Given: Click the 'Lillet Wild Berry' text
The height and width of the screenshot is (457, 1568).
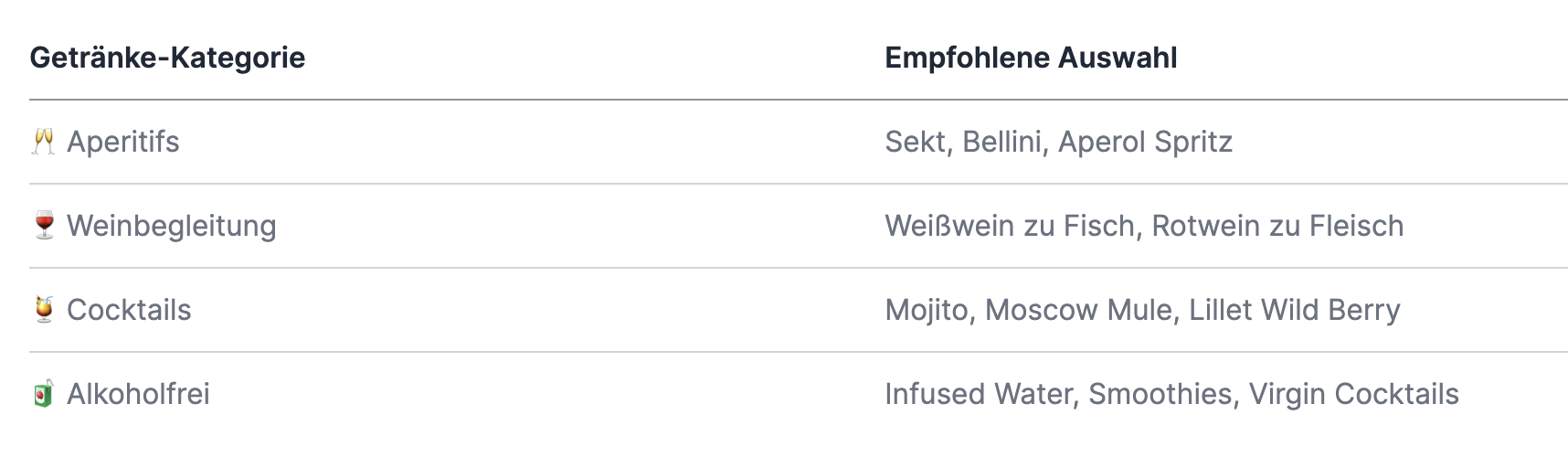Looking at the screenshot, I should (1294, 310).
